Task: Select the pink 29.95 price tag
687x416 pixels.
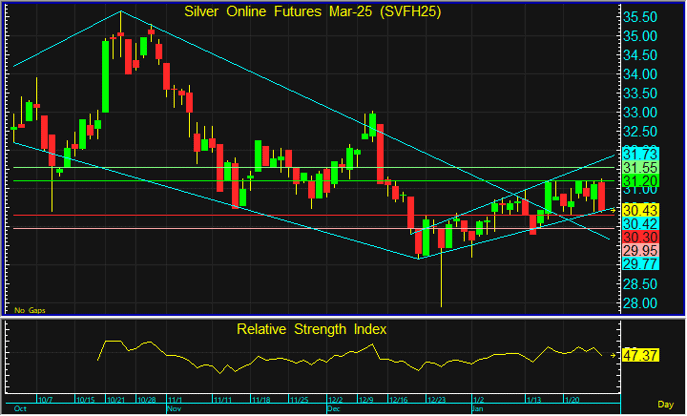Action: (x=638, y=250)
